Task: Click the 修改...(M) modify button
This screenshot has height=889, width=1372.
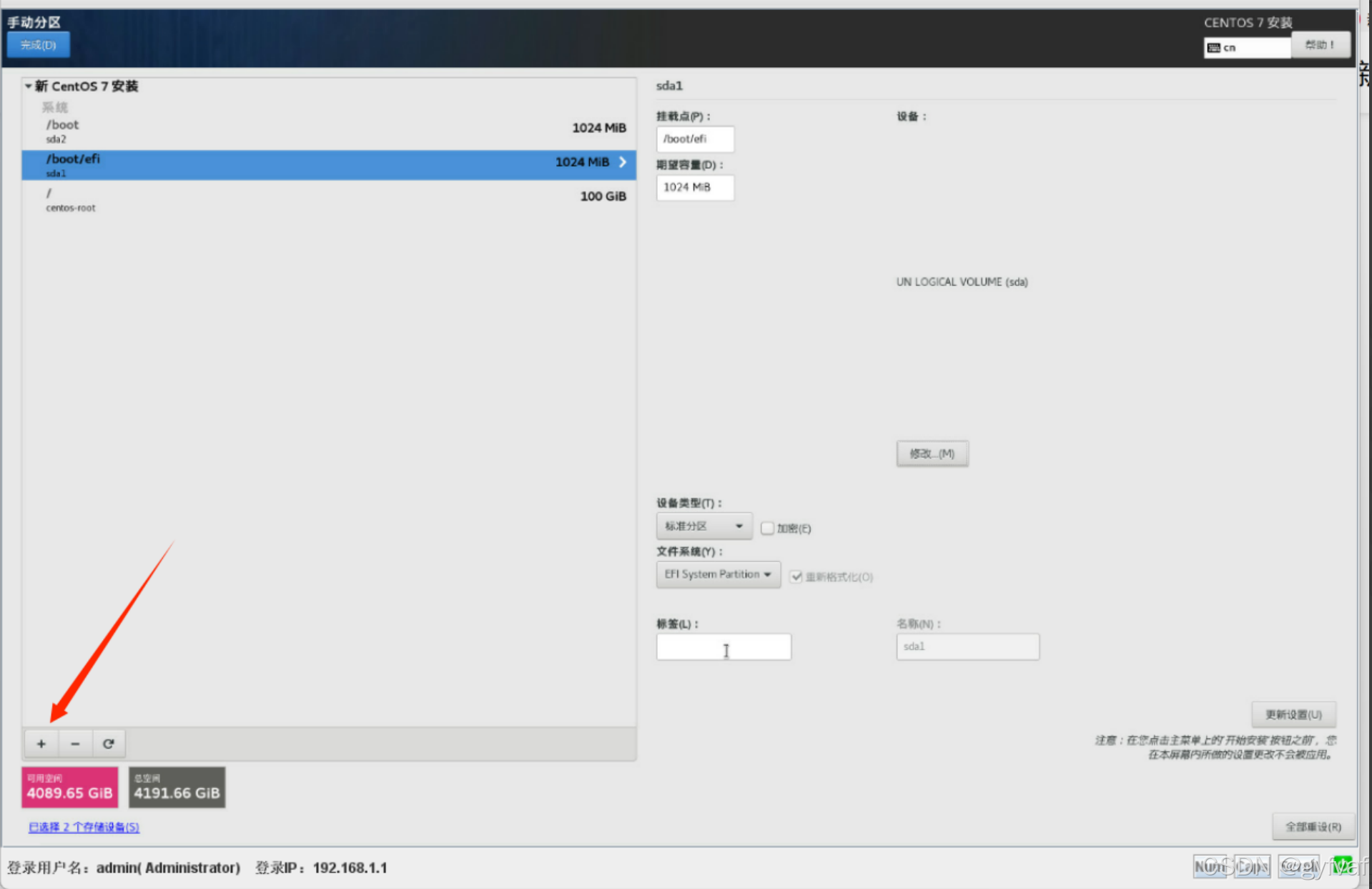Action: (x=932, y=453)
